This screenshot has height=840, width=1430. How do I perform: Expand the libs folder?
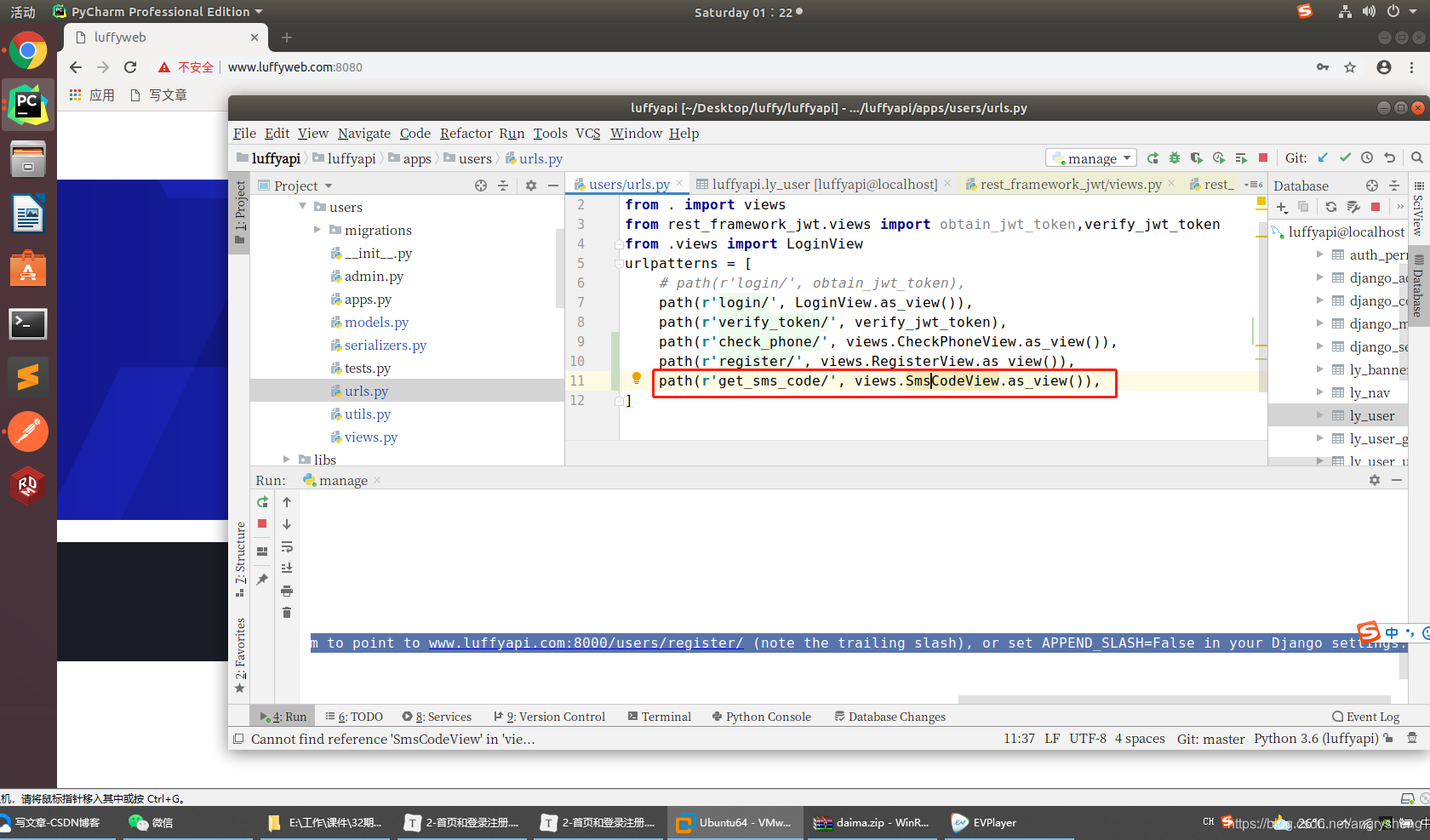pos(287,460)
